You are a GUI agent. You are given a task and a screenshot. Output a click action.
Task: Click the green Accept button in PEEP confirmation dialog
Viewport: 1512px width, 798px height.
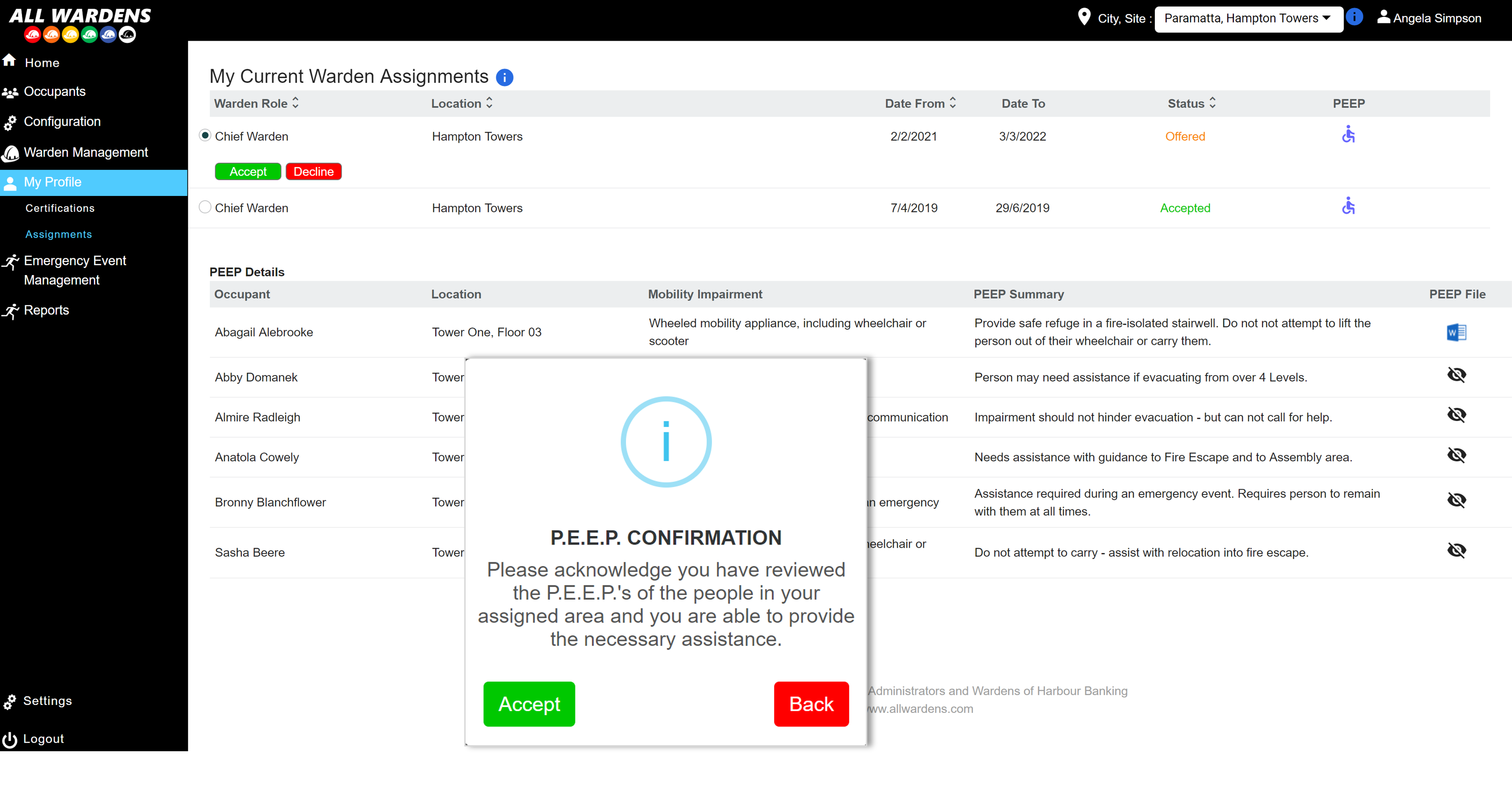(529, 704)
